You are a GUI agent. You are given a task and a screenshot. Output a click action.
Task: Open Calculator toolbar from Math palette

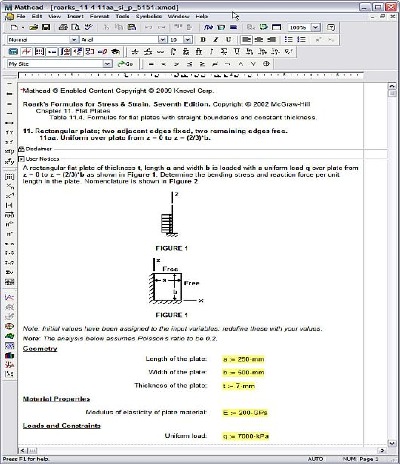(13, 52)
